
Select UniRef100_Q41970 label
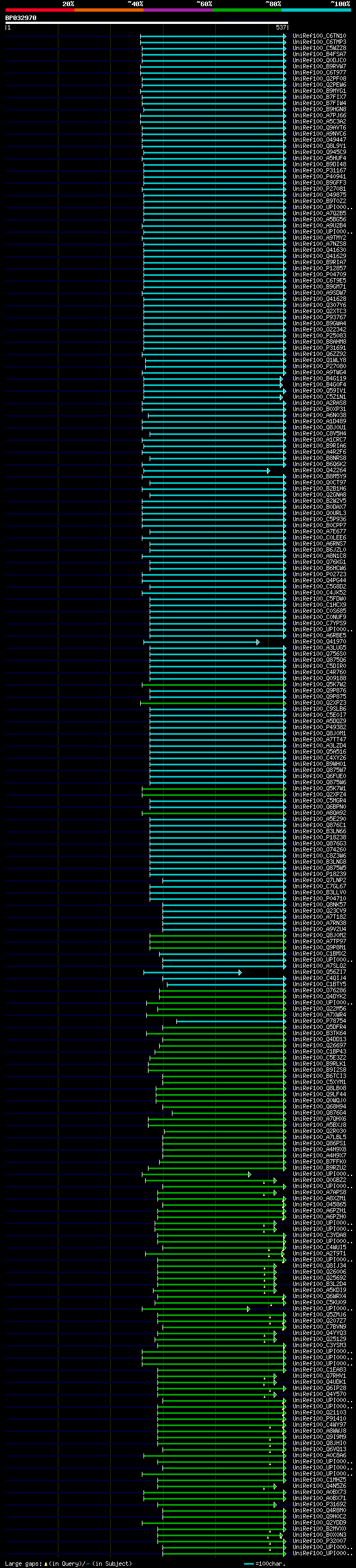pyautogui.click(x=319, y=641)
